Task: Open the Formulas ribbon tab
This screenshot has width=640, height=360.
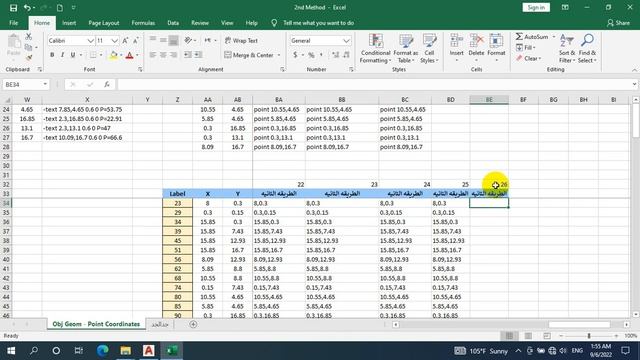Action: [143, 23]
